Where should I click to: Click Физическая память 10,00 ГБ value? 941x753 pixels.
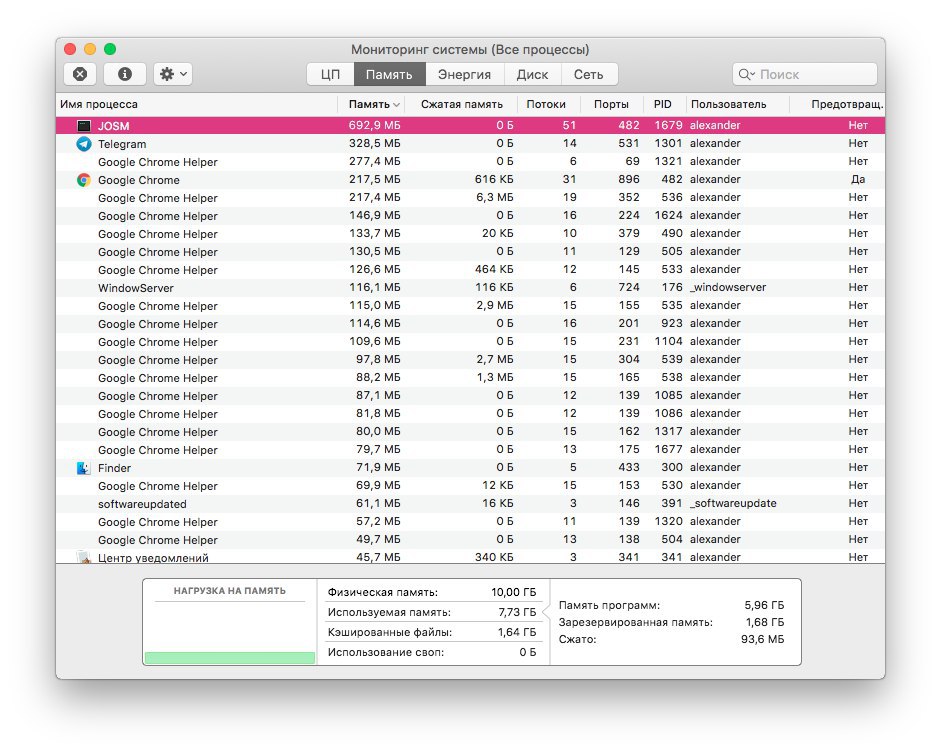(x=514, y=592)
